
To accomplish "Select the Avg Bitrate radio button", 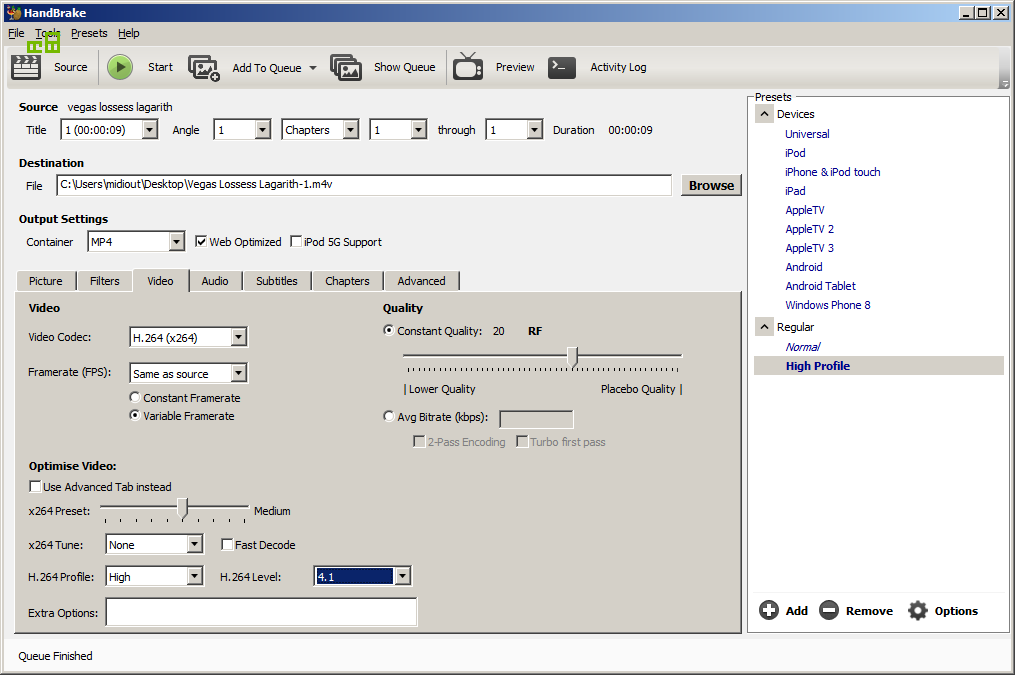I will 388,416.
